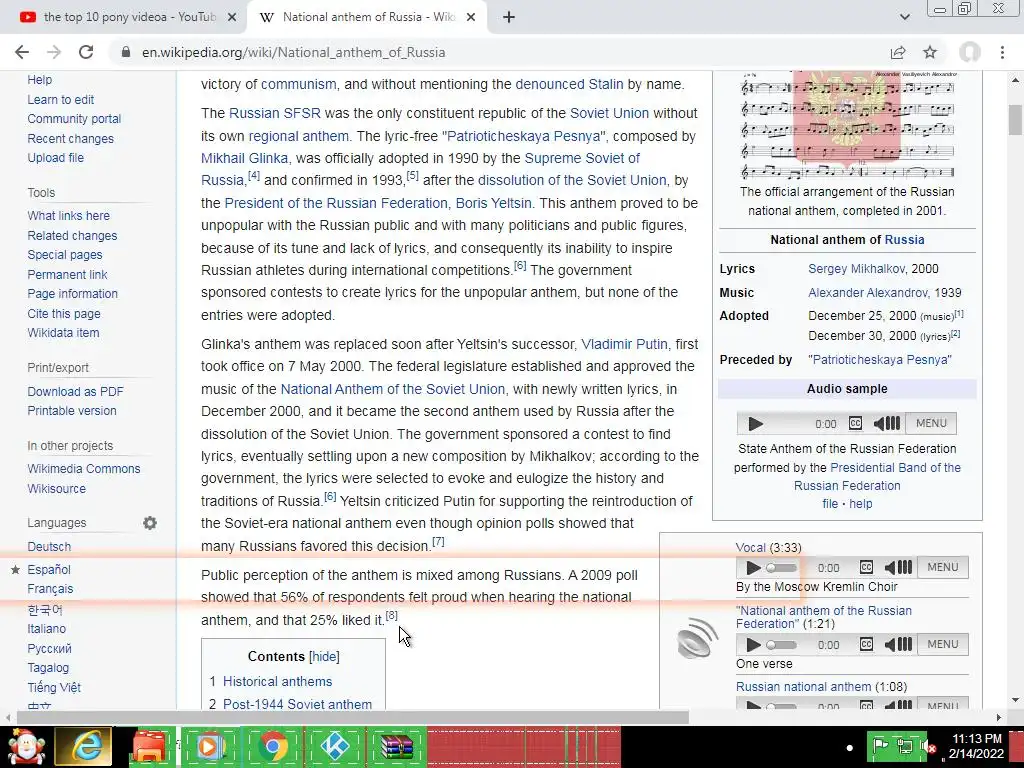This screenshot has height=768, width=1024.
Task: Play the infobox Audio sample
Action: [756, 424]
